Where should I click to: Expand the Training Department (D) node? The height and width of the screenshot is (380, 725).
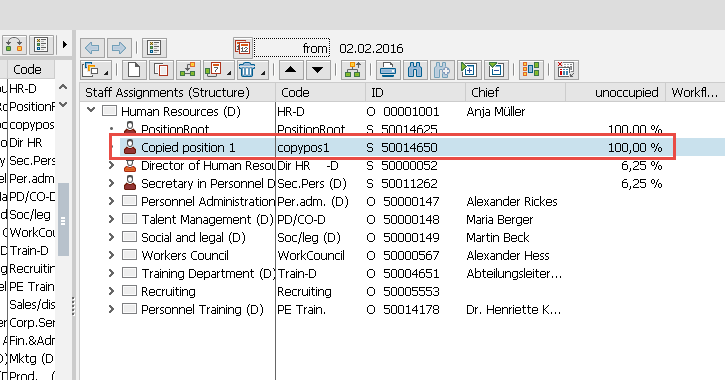click(x=111, y=273)
